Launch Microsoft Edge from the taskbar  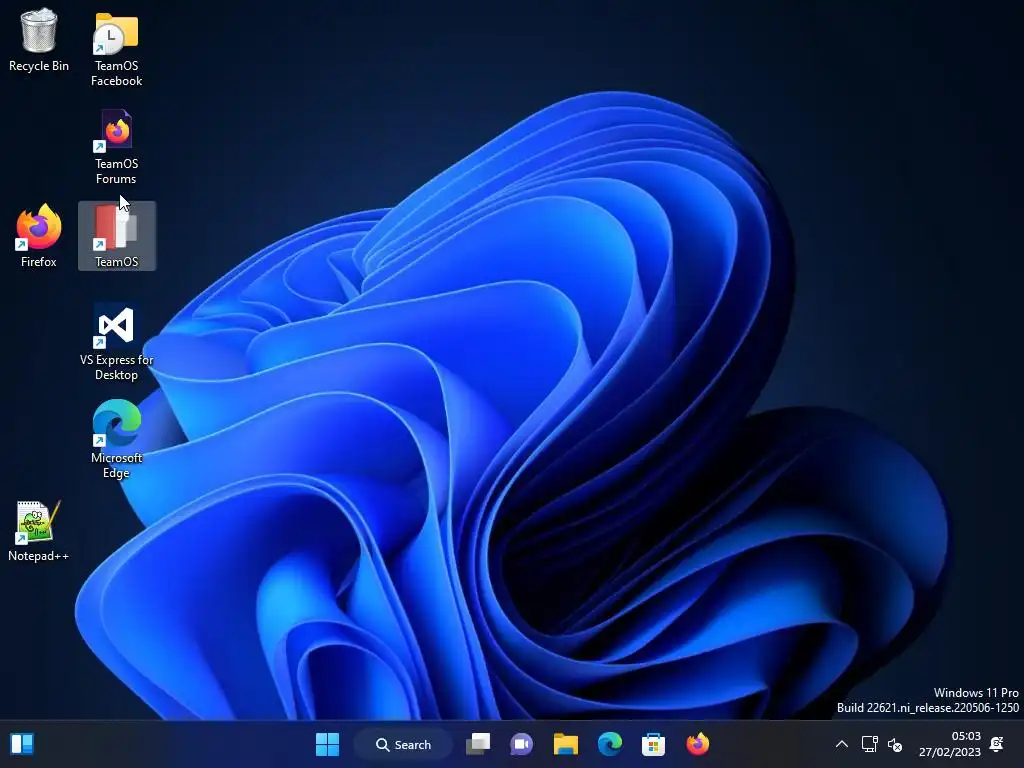tap(610, 744)
